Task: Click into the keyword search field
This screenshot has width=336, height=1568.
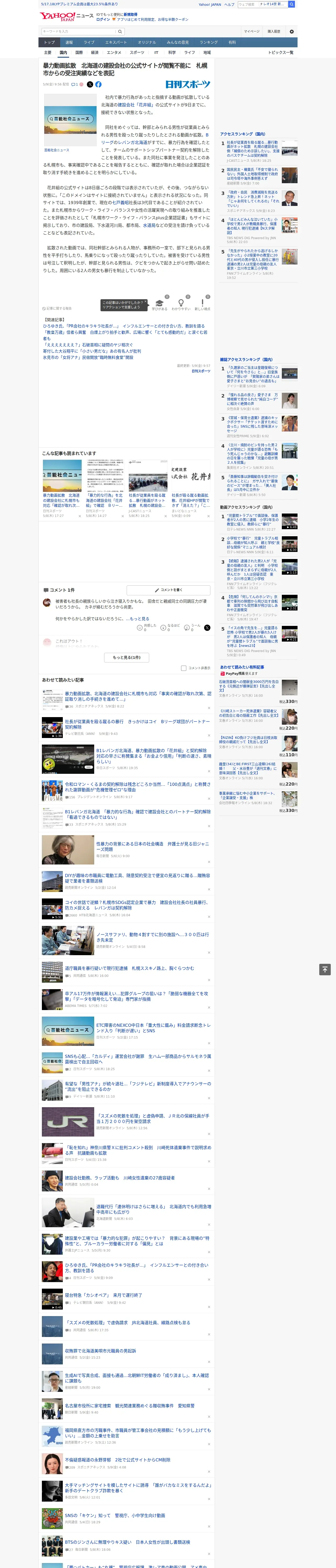Action: (79, 31)
